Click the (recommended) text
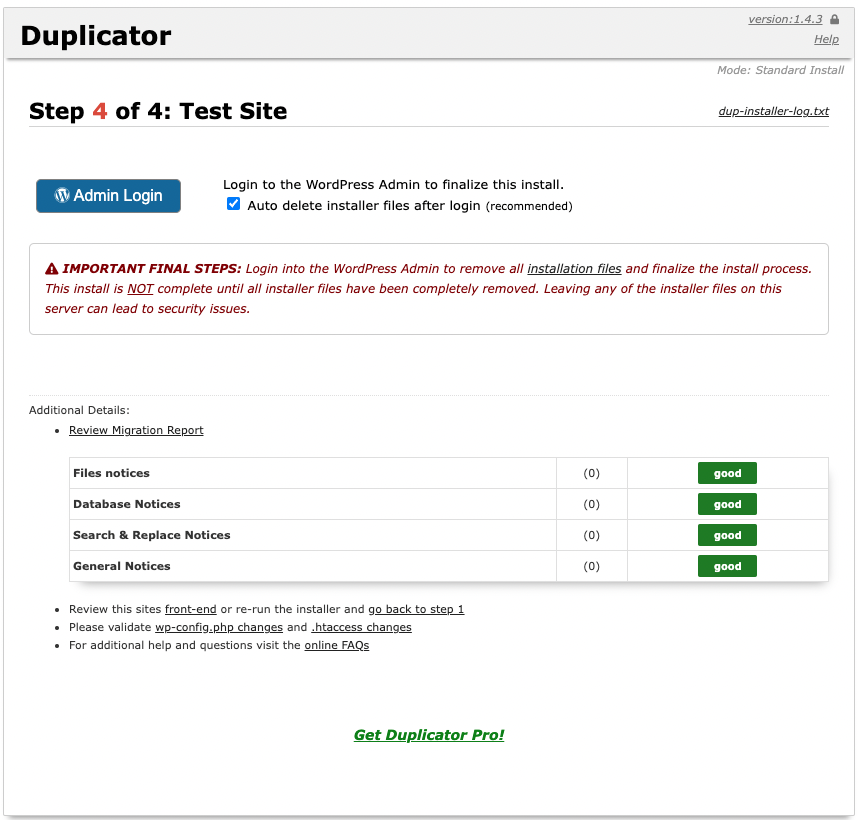Viewport: 858px width, 820px height. [x=529, y=206]
